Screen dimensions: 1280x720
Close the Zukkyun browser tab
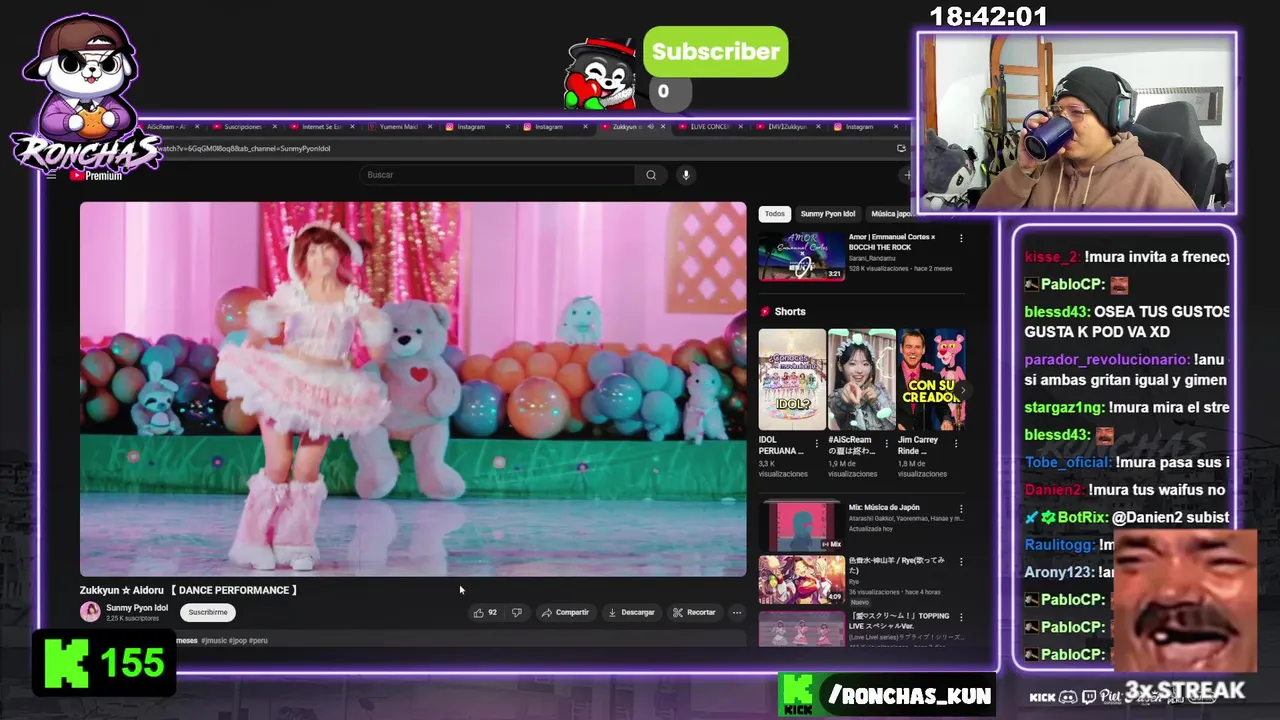663,127
